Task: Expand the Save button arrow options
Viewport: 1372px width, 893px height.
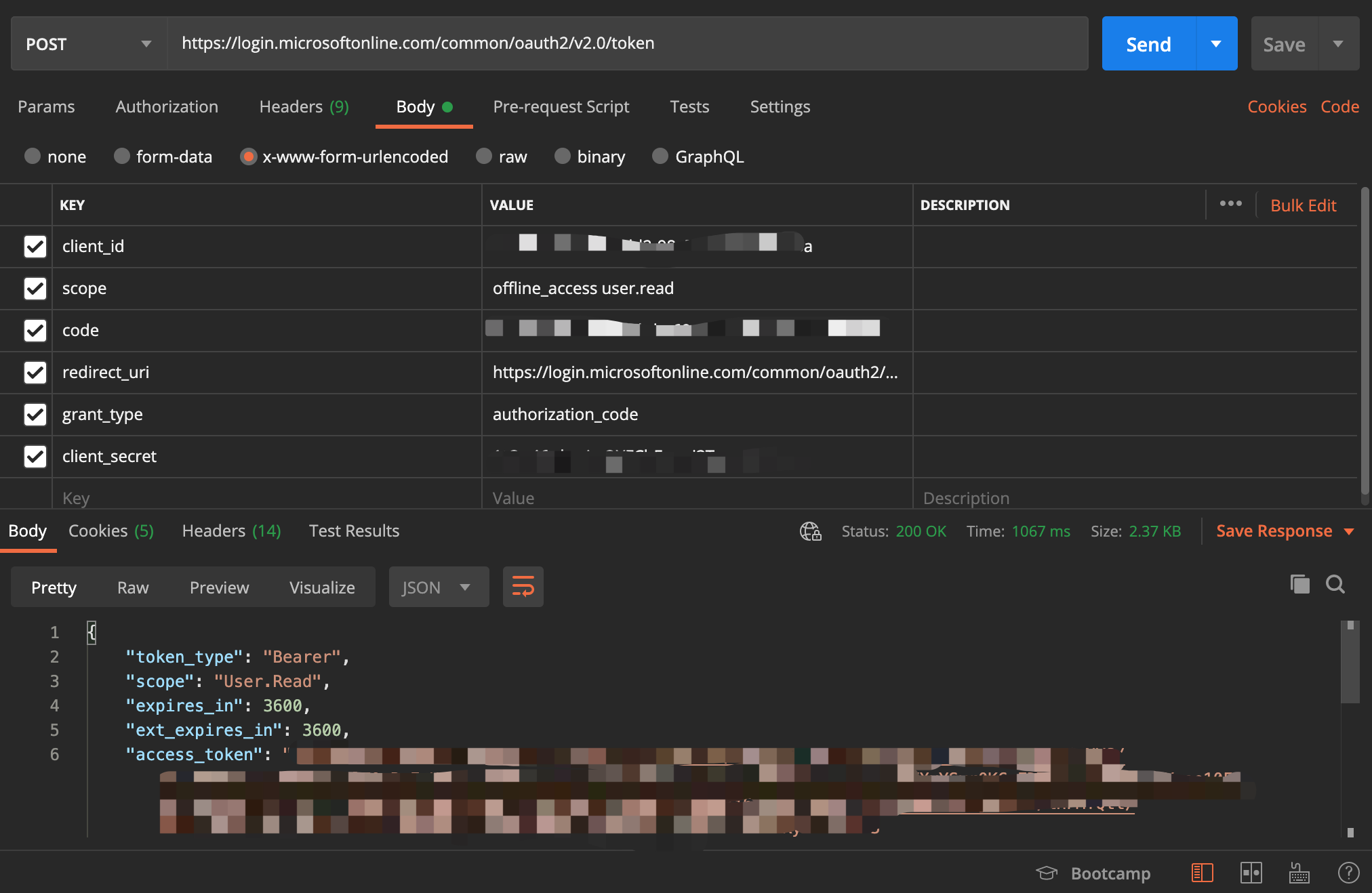Action: click(x=1338, y=44)
